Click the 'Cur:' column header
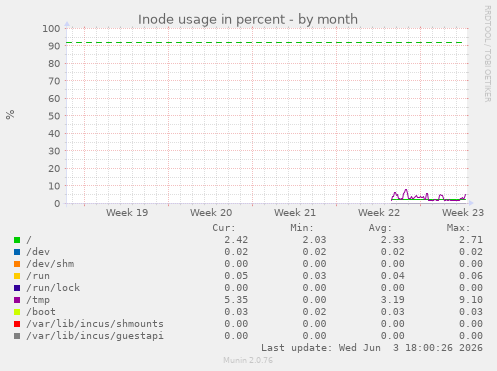 coord(224,228)
